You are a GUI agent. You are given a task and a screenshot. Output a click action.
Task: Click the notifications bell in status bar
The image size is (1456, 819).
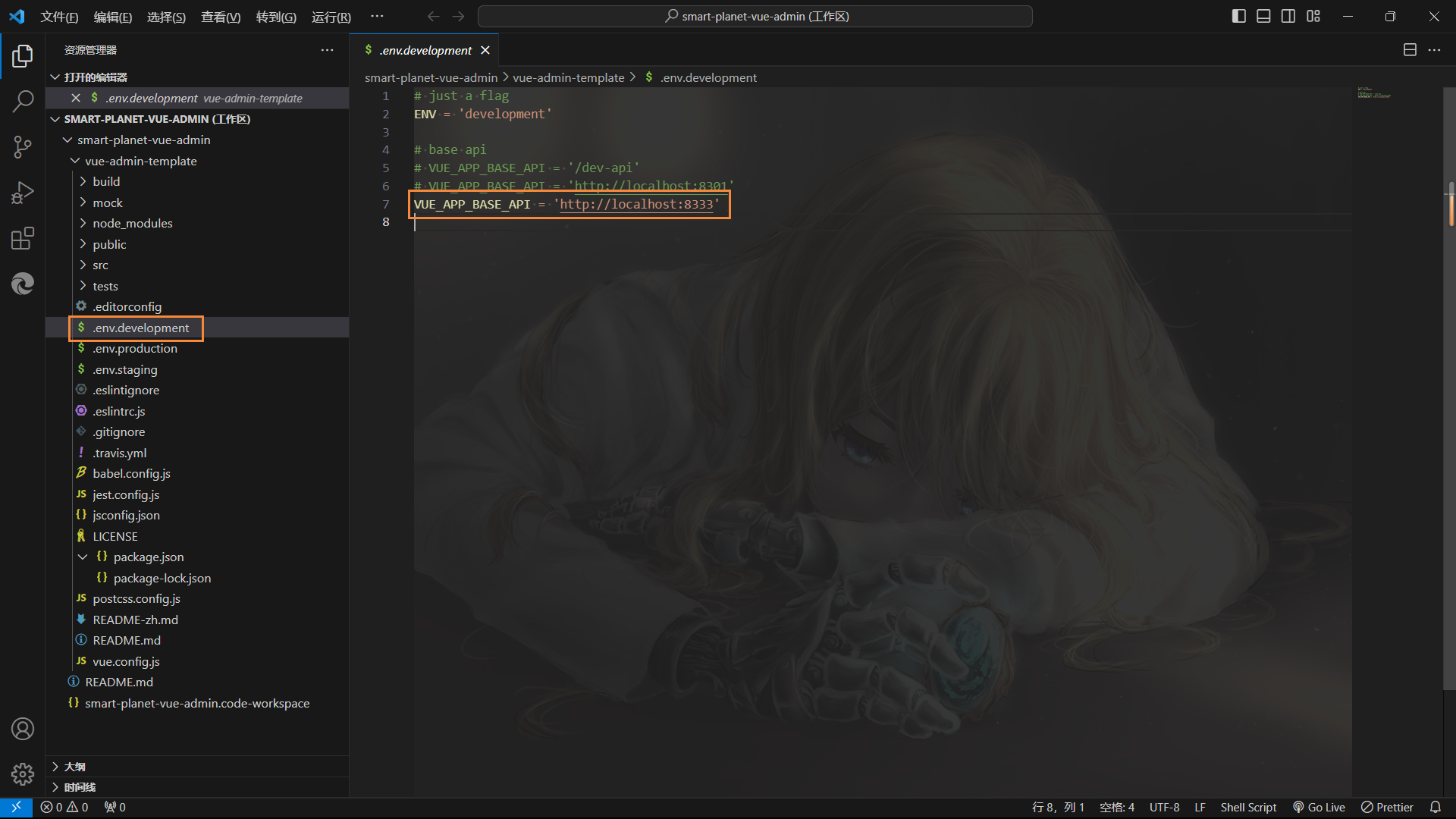[1435, 807]
